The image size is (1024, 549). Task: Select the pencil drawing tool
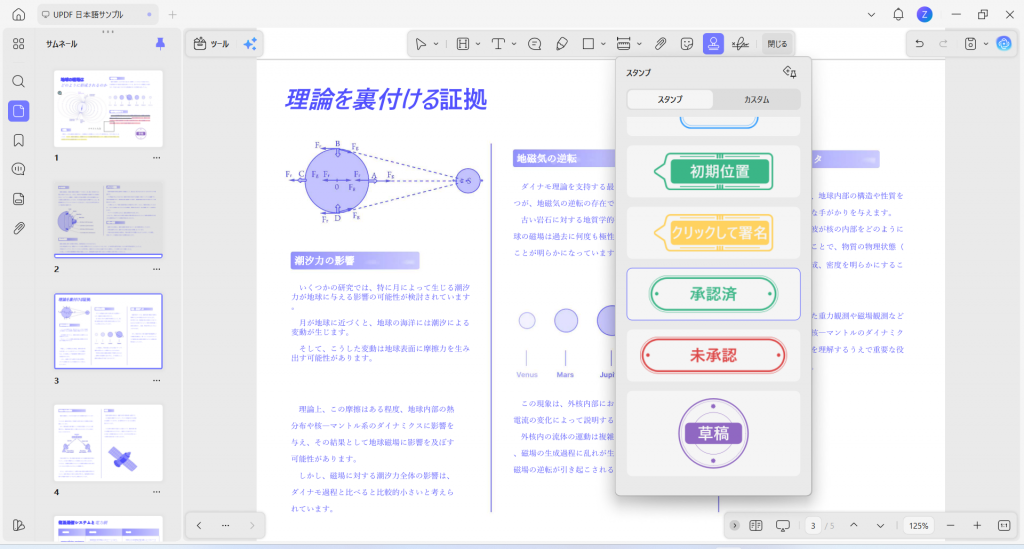tap(562, 44)
